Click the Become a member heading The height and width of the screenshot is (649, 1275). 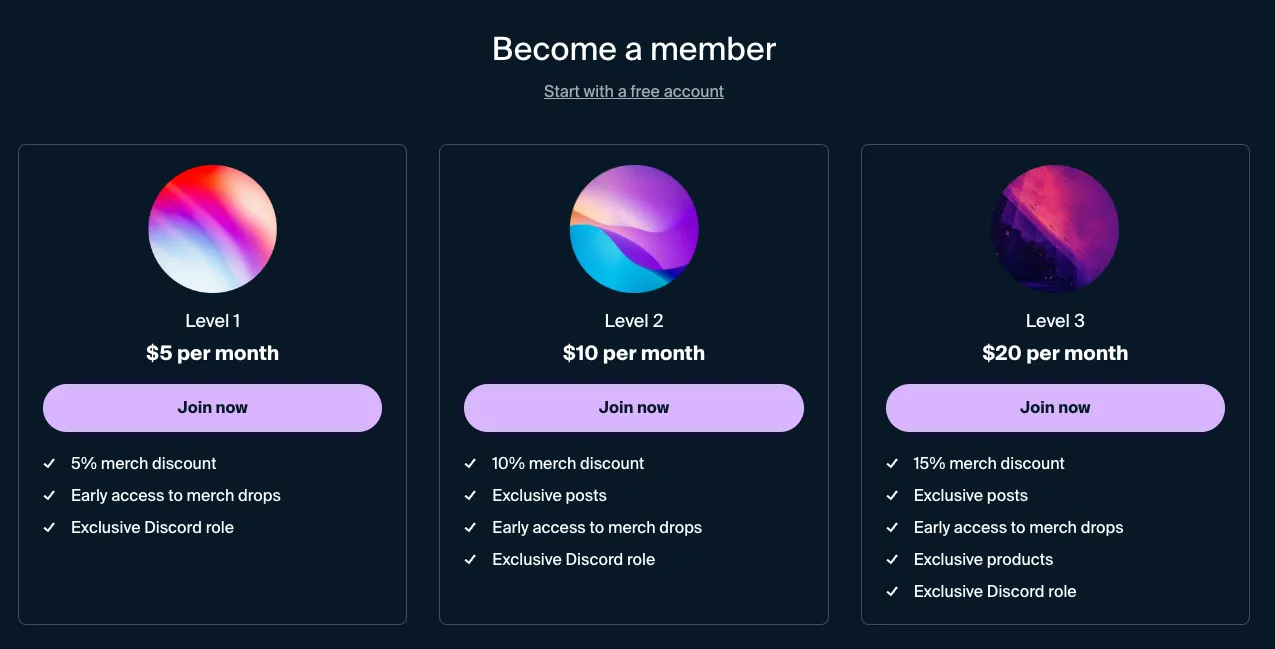coord(634,49)
